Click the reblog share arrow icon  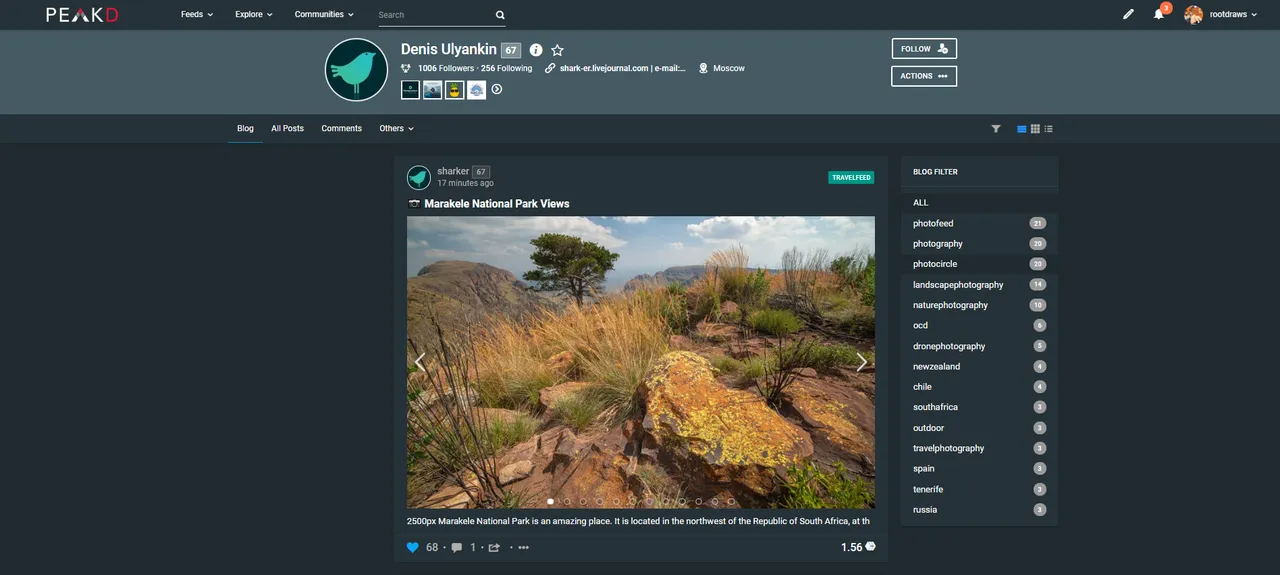pyautogui.click(x=494, y=547)
